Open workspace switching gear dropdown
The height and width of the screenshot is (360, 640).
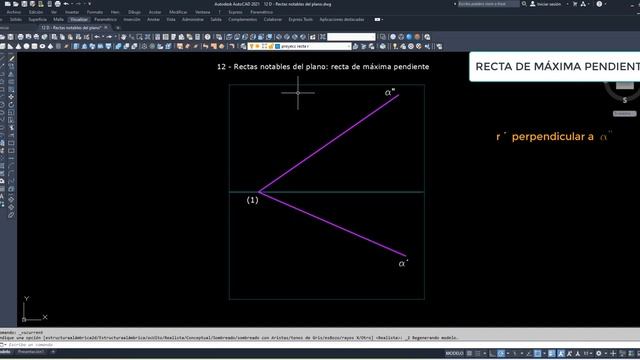coord(606,353)
